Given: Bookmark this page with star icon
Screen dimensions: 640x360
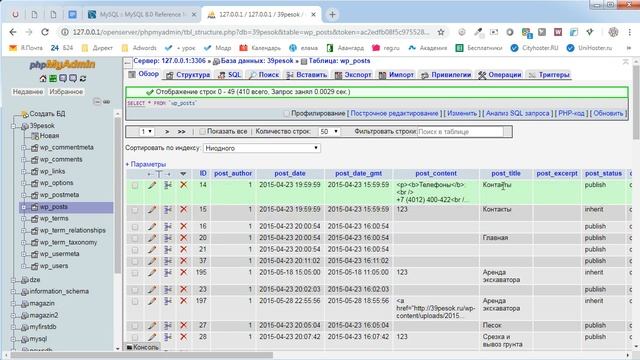Looking at the screenshot, I should (441, 32).
